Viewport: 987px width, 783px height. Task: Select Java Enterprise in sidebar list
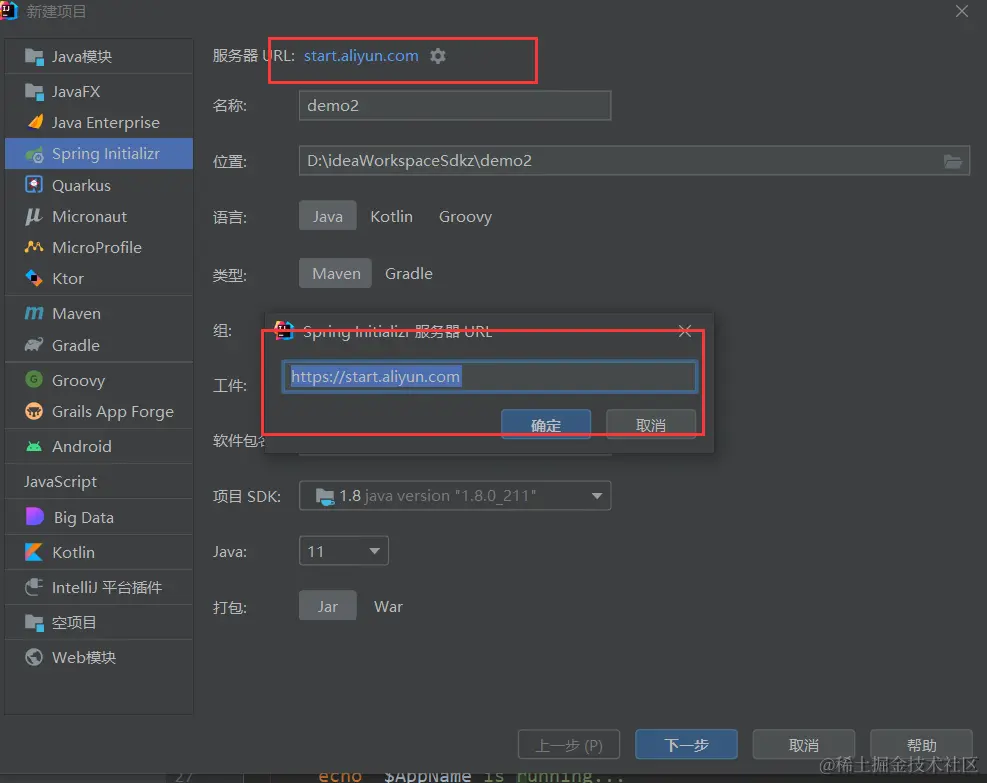click(x=99, y=122)
